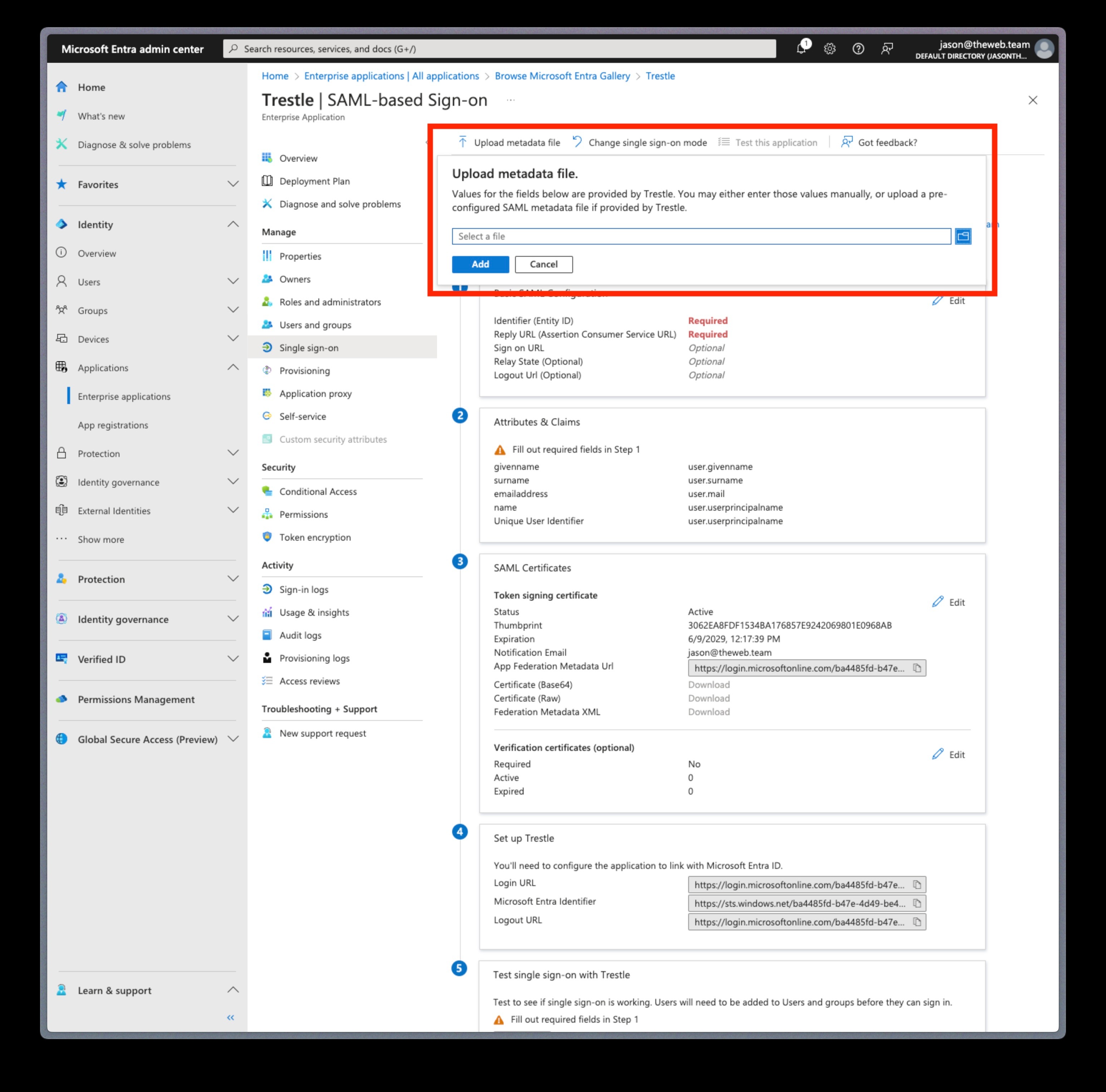The width and height of the screenshot is (1106, 1092).
Task: Expand the Groups submenu
Action: 233,310
